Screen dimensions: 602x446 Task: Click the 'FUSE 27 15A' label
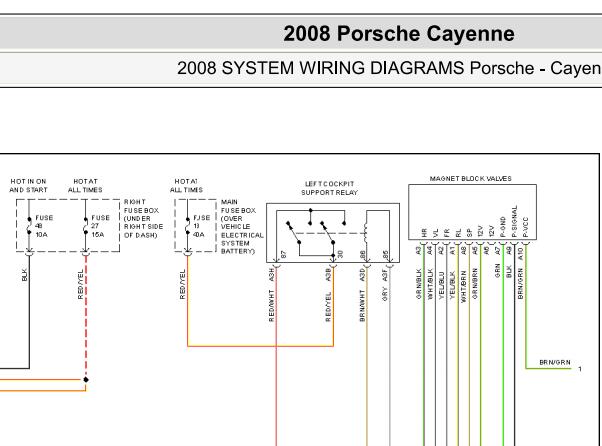(100, 226)
